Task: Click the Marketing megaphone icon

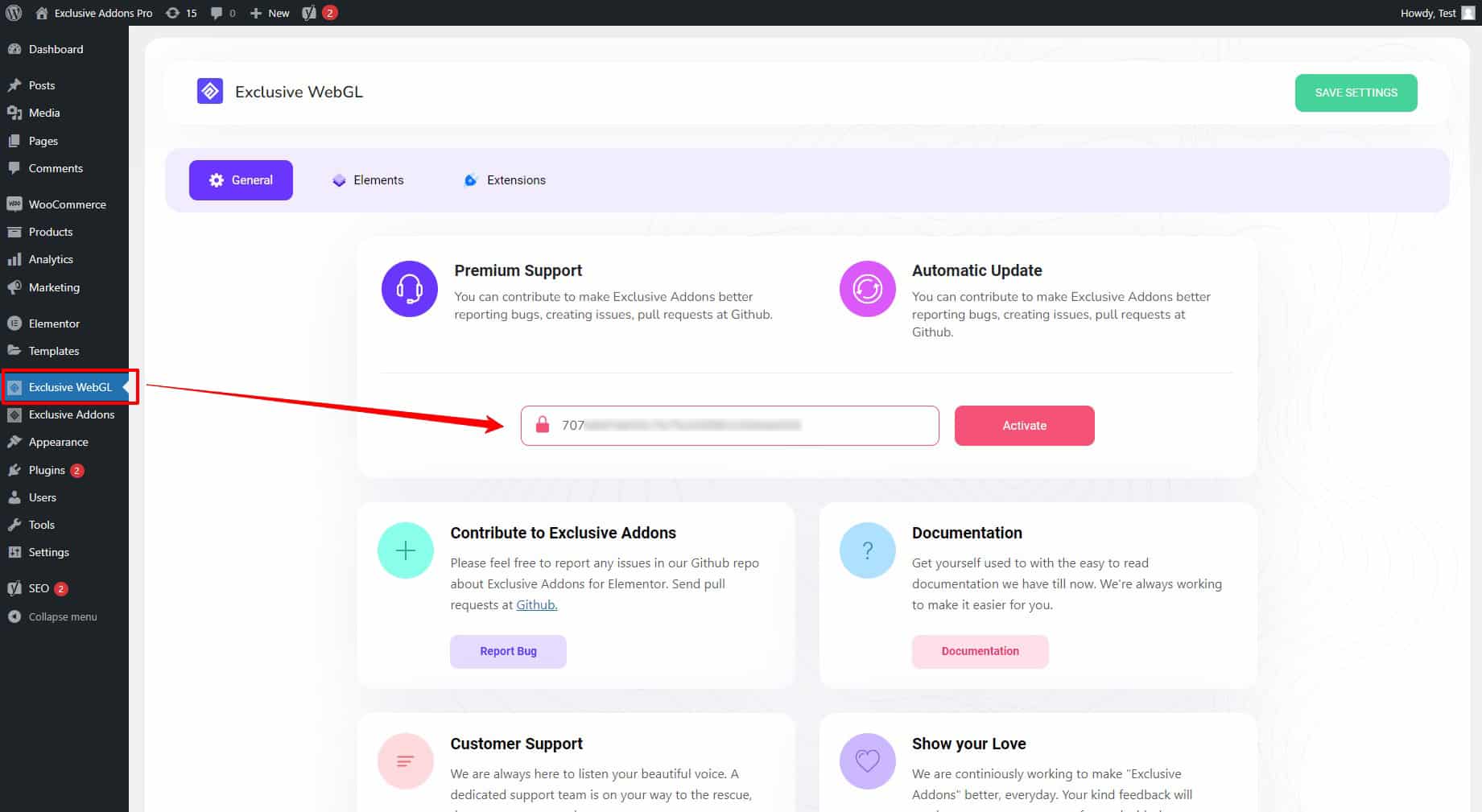Action: pos(14,287)
